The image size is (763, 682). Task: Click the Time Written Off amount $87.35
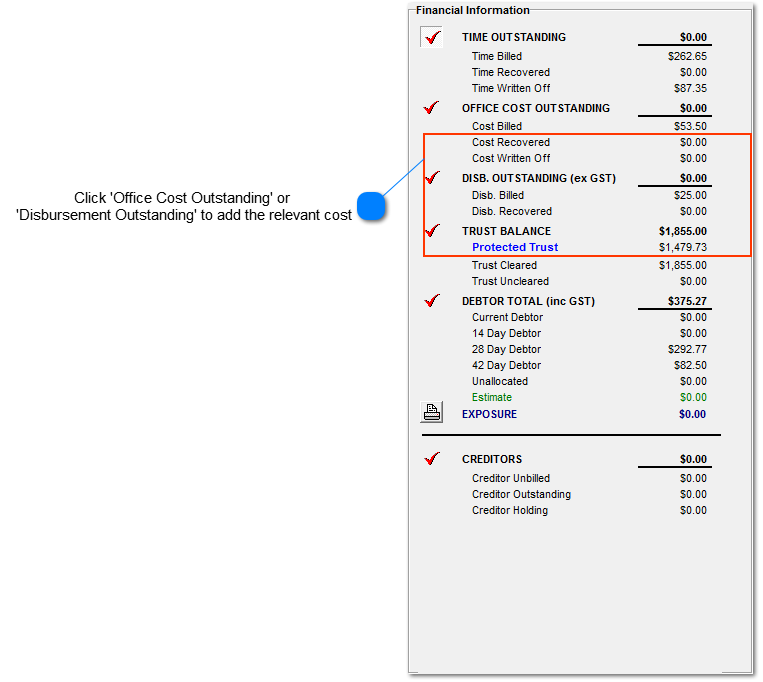pos(687,88)
